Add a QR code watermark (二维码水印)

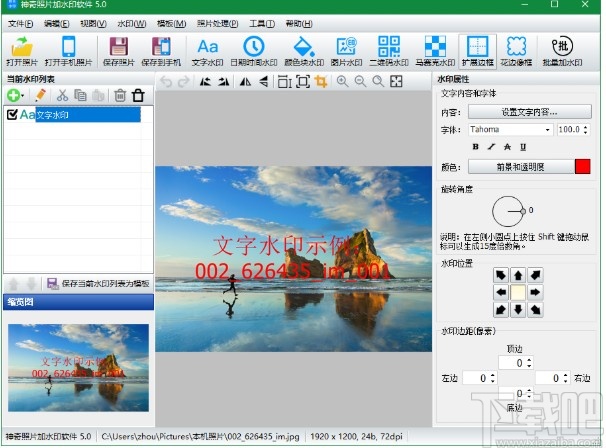(389, 51)
